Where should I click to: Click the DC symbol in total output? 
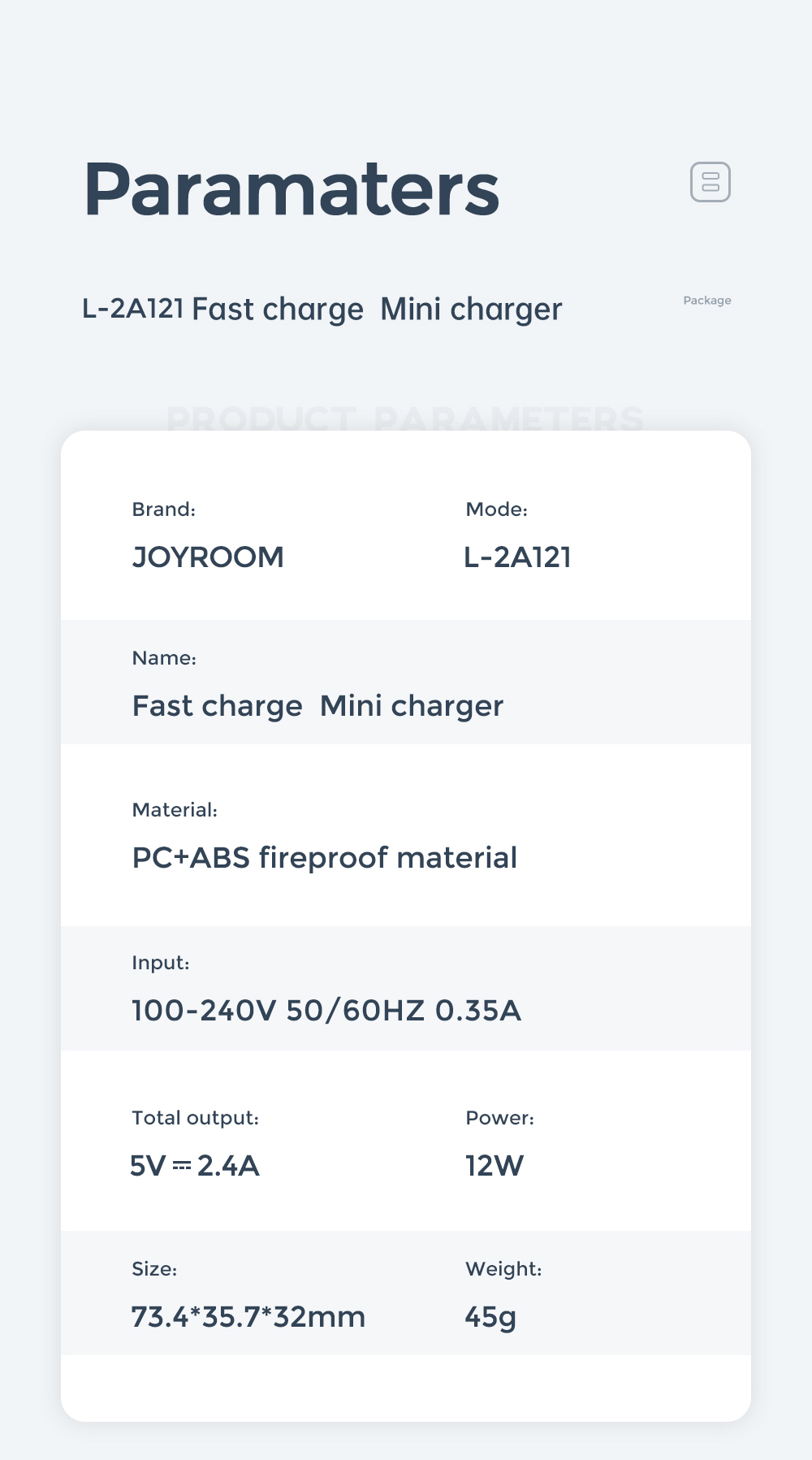[182, 1166]
